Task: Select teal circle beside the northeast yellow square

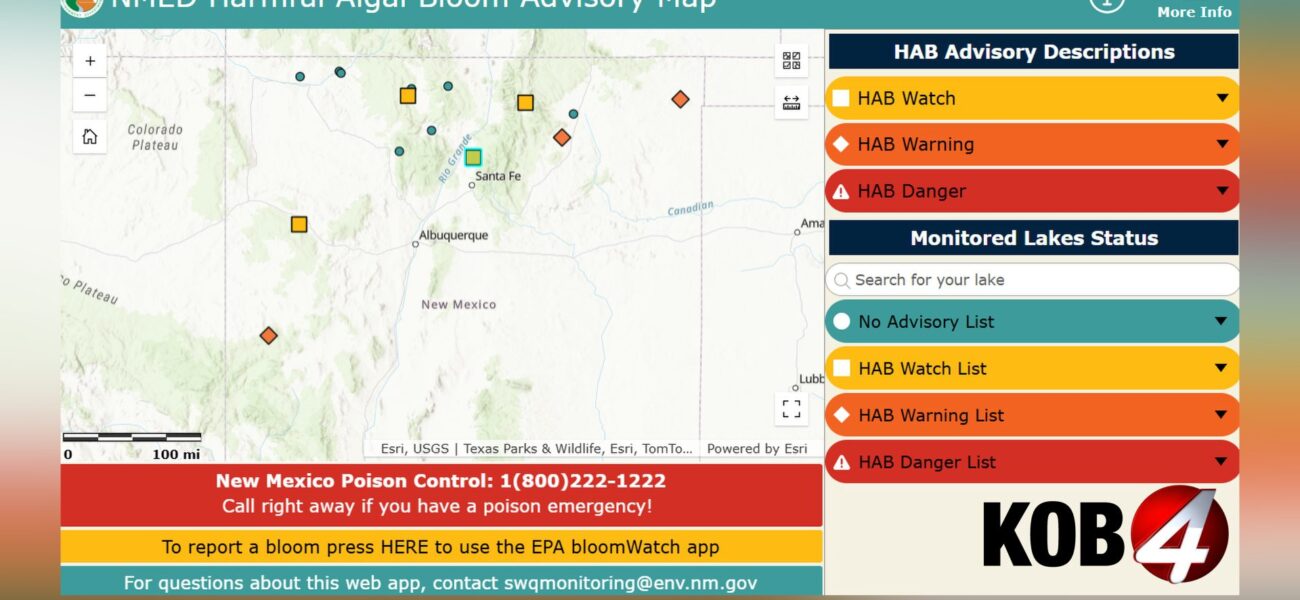Action: click(573, 114)
